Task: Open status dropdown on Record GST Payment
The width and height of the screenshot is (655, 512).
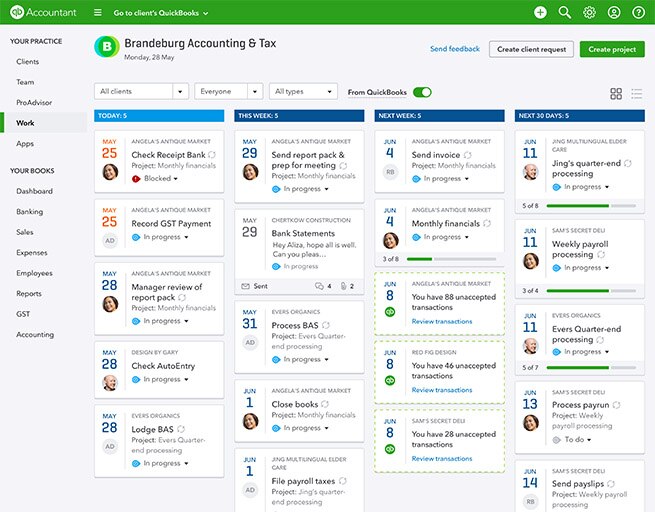Action: coord(186,237)
